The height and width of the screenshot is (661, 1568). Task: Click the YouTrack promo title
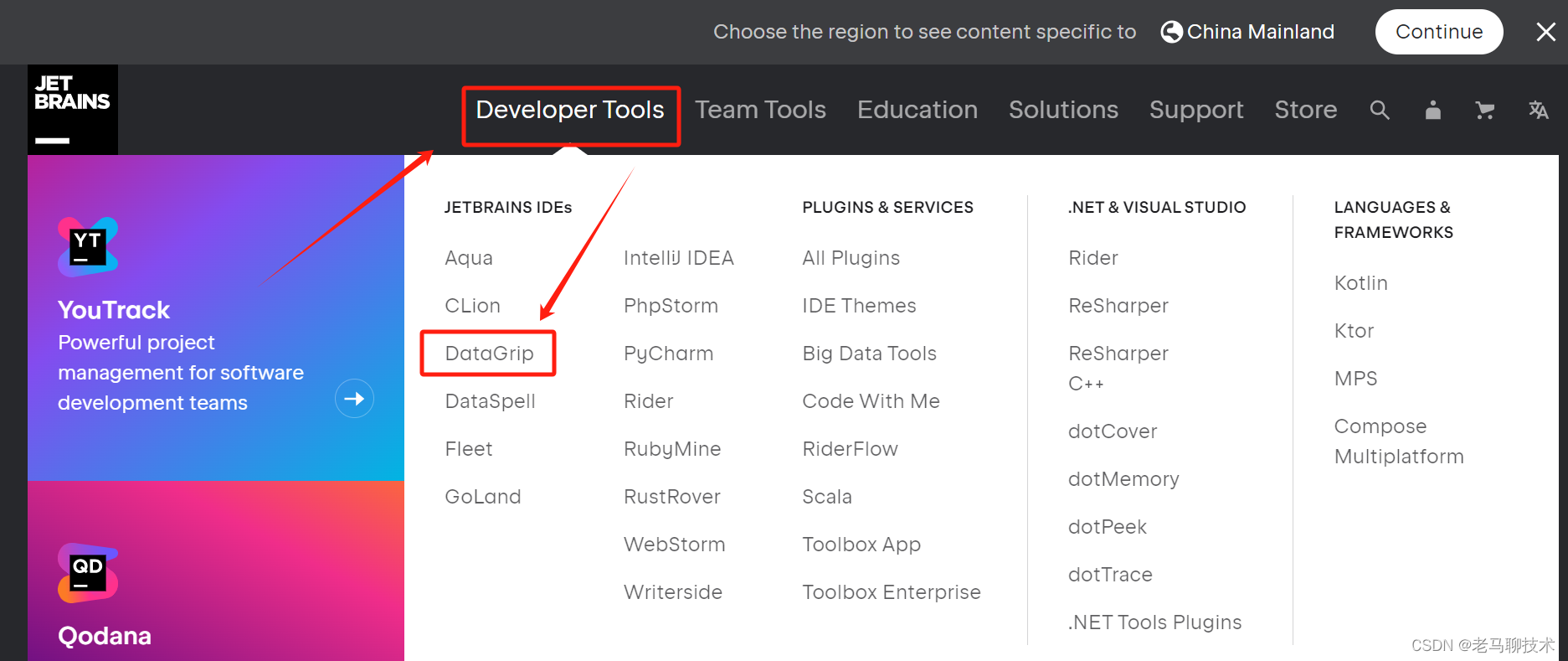point(114,310)
